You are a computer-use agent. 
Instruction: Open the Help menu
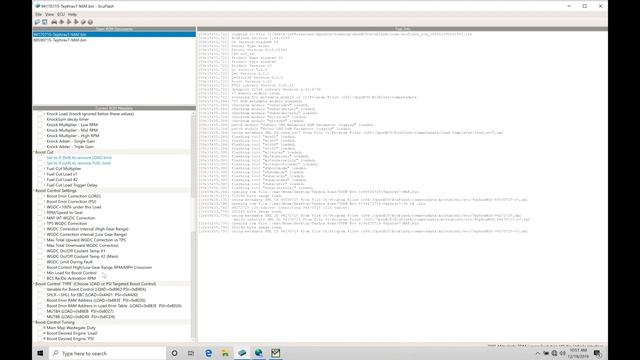pyautogui.click(x=72, y=14)
